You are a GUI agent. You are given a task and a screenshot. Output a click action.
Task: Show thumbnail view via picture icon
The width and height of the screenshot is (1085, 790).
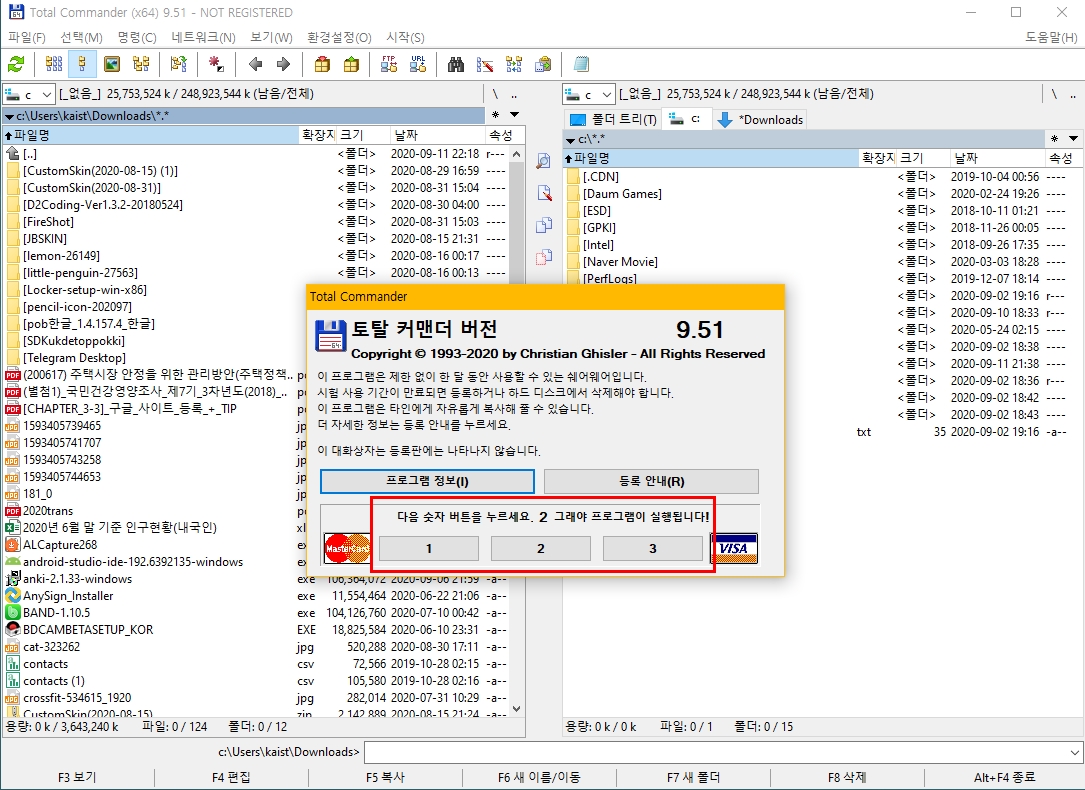(x=112, y=65)
